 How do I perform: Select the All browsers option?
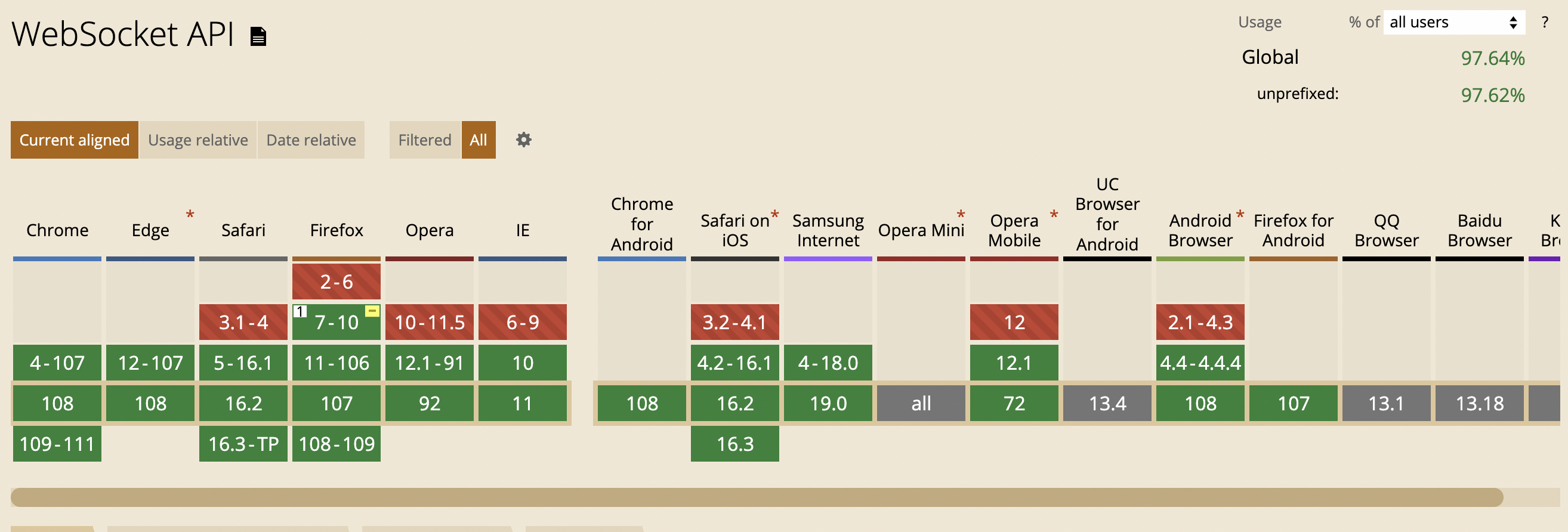479,140
